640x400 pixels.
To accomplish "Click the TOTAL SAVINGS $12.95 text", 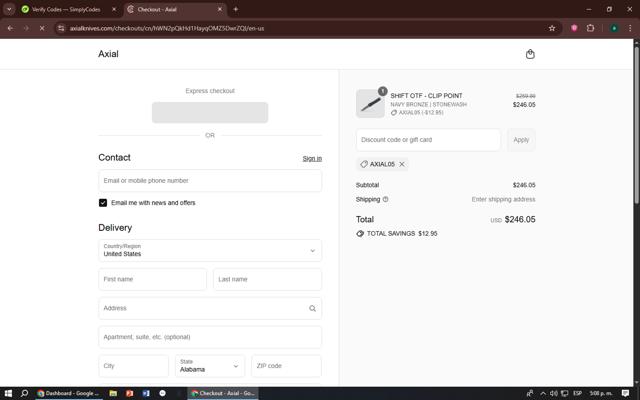I will [402, 233].
